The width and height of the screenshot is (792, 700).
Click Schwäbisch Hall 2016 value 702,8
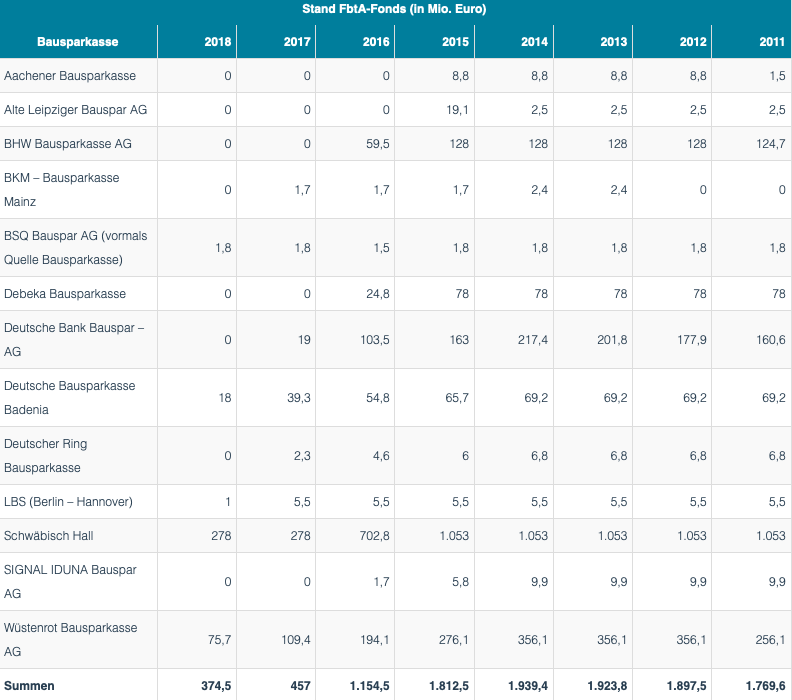[375, 536]
